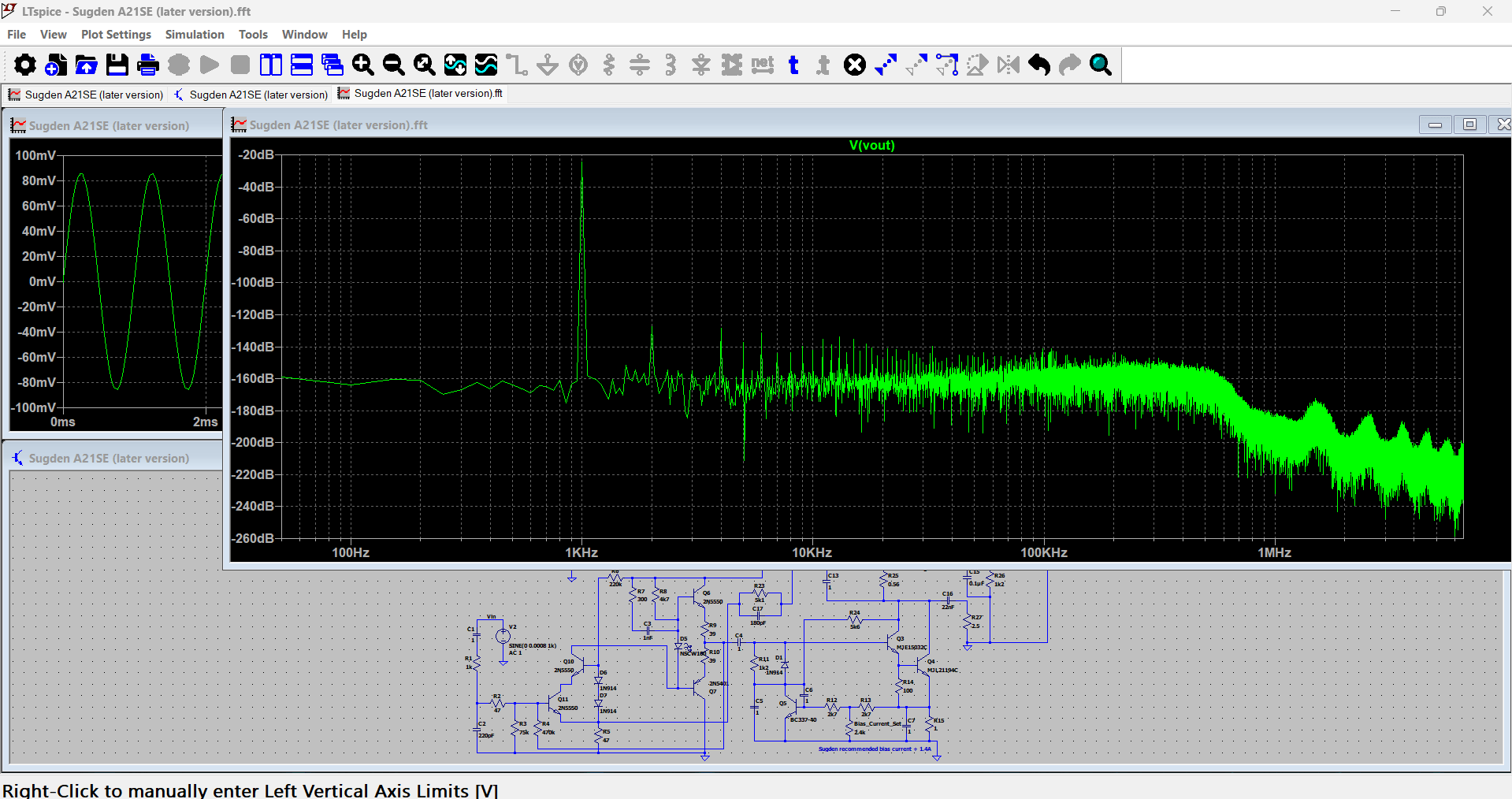1512x799 pixels.
Task: Click the stop simulation square icon
Action: pyautogui.click(x=240, y=65)
